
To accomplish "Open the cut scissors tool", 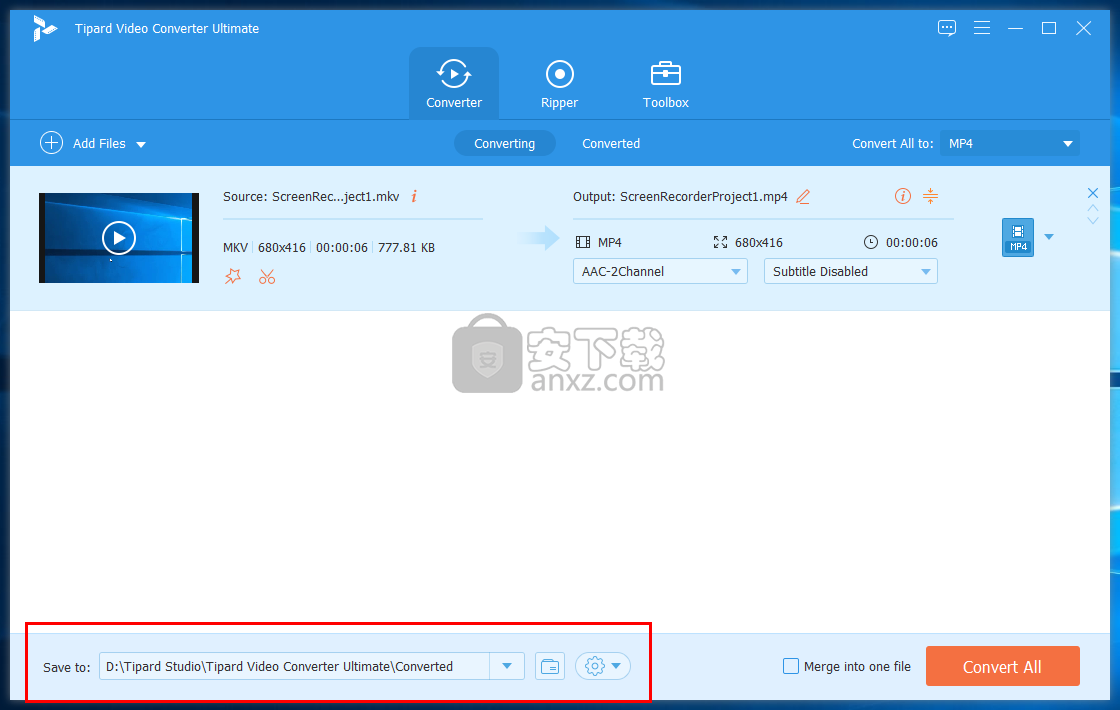I will click(x=266, y=276).
